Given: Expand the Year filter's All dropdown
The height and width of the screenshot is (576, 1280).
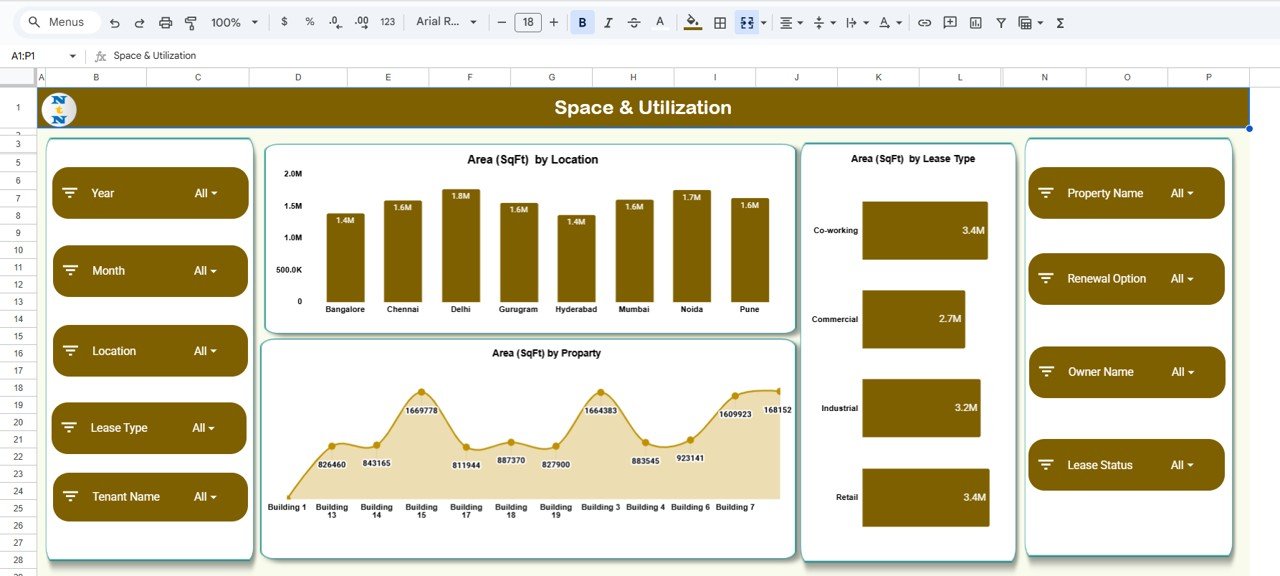Looking at the screenshot, I should [207, 192].
